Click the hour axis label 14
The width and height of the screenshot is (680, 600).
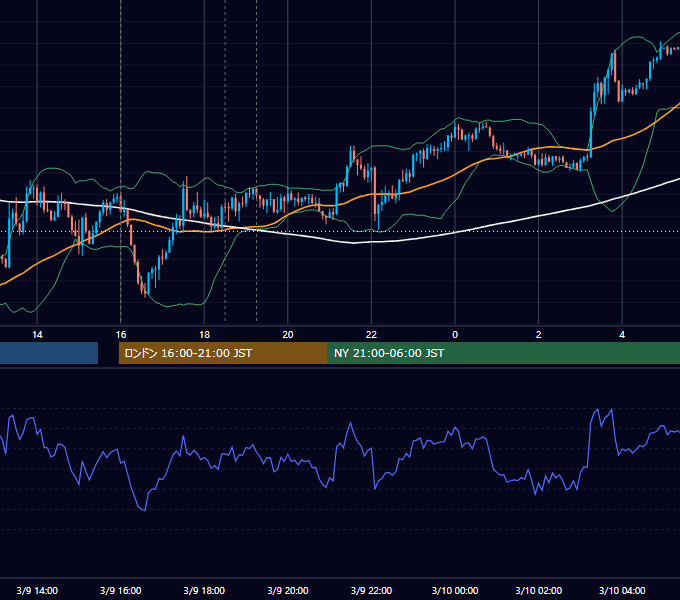37,335
